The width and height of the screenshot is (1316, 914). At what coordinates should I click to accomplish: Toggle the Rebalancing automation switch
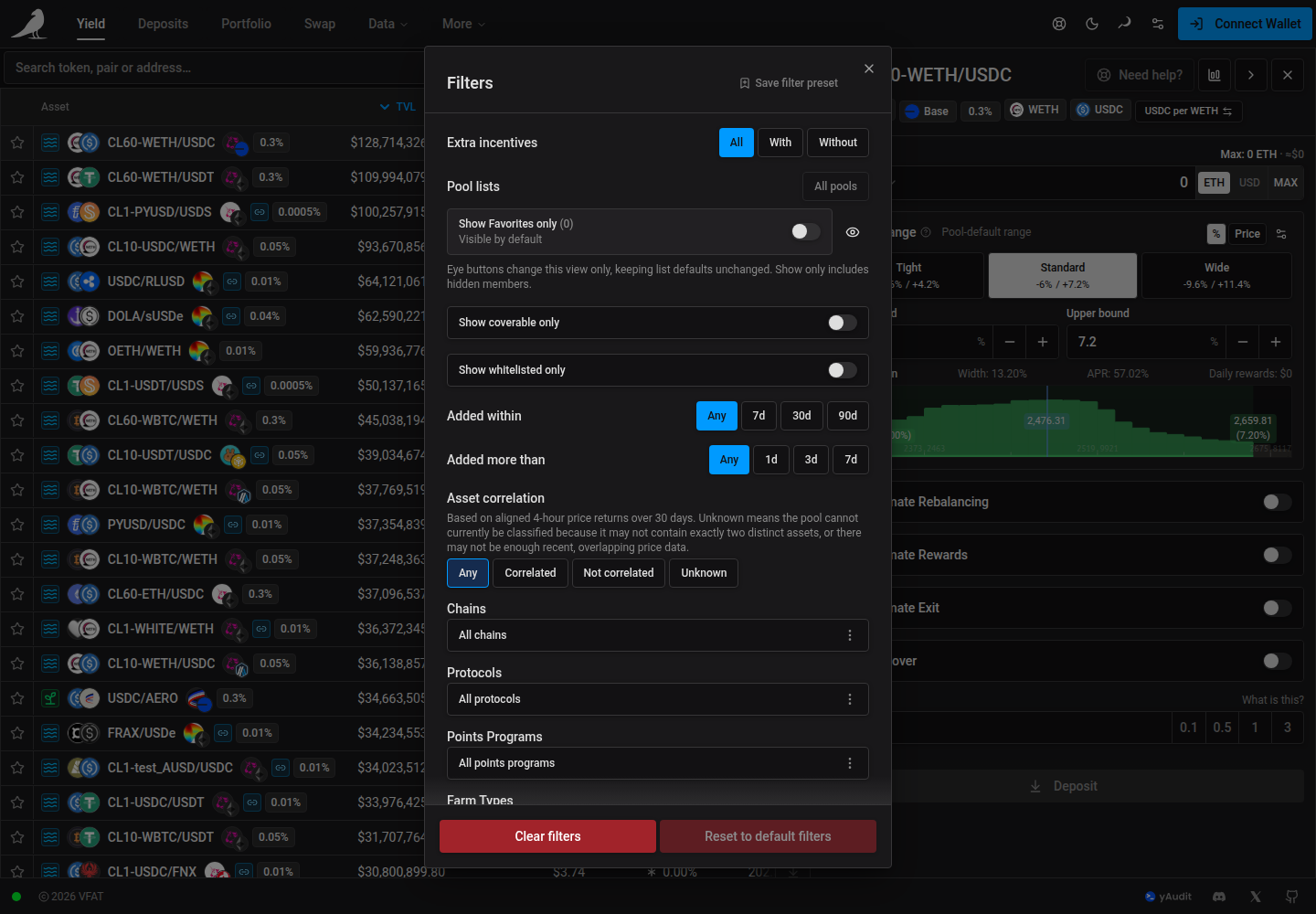1277,502
